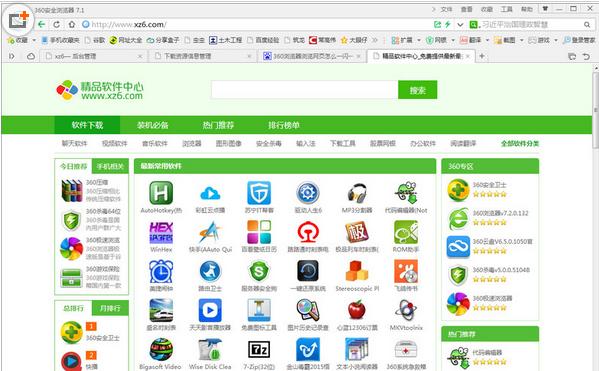Click the green 搜索 search button
This screenshot has height=371, width=599.
[x=418, y=90]
